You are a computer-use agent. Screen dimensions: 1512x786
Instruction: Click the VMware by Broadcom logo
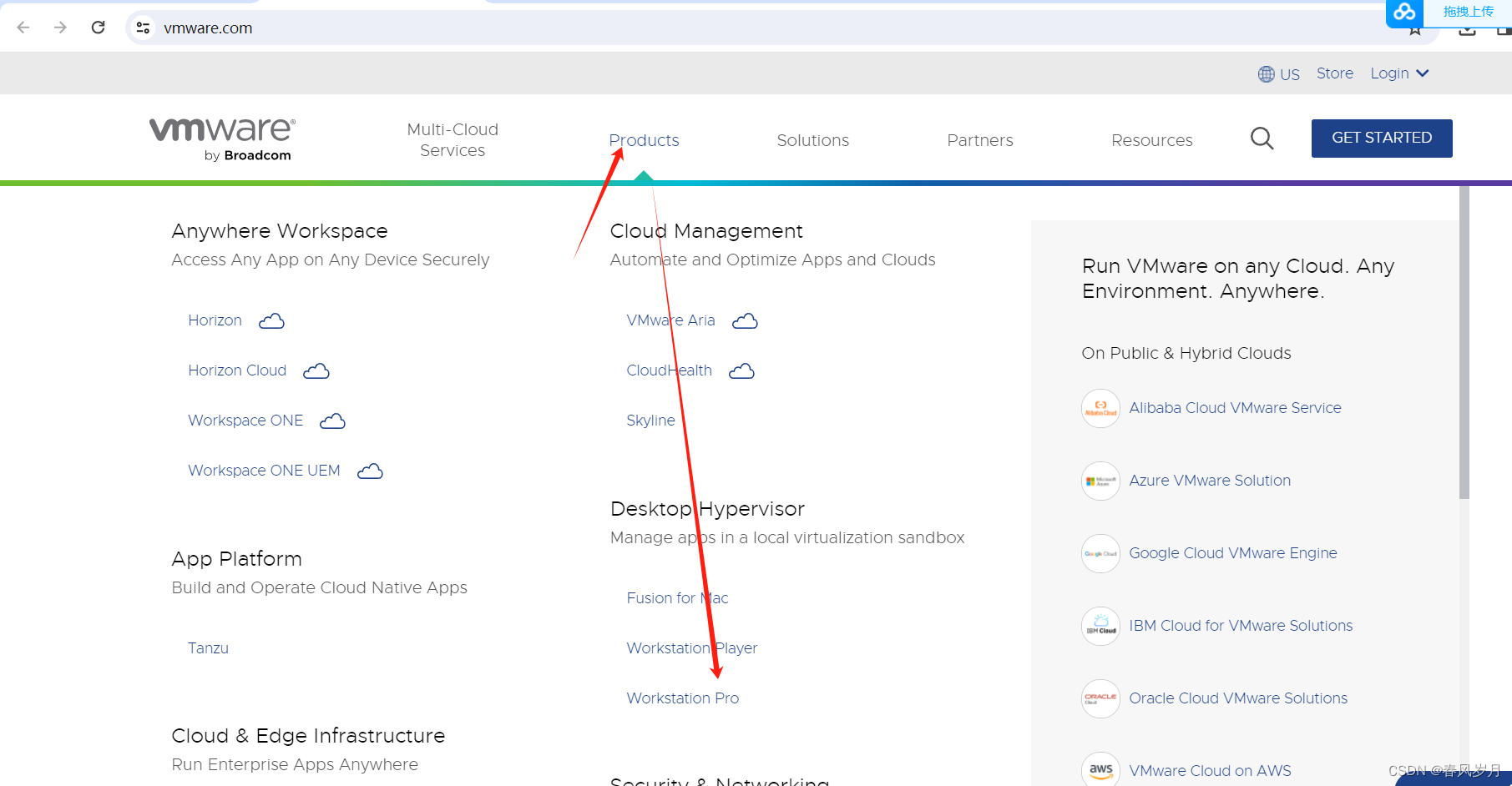[x=222, y=139]
